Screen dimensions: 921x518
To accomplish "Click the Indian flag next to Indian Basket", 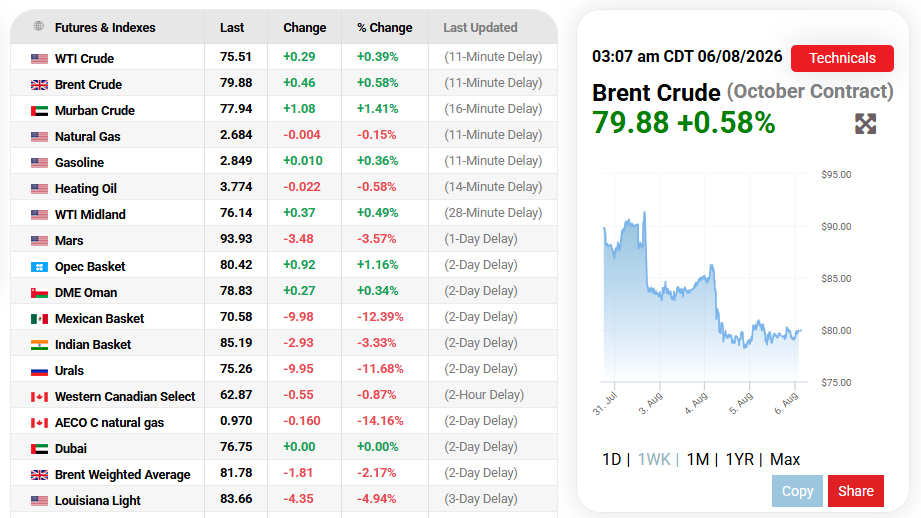I will tap(39, 345).
